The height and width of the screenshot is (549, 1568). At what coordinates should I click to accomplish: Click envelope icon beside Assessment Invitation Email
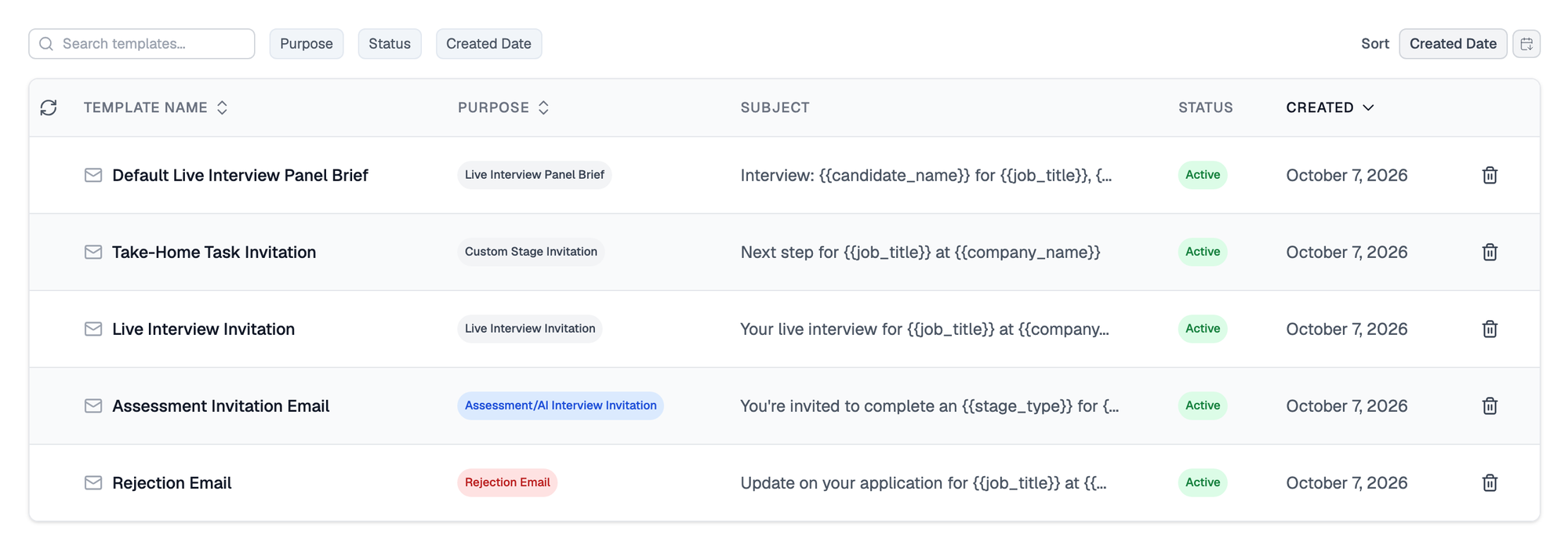point(93,405)
